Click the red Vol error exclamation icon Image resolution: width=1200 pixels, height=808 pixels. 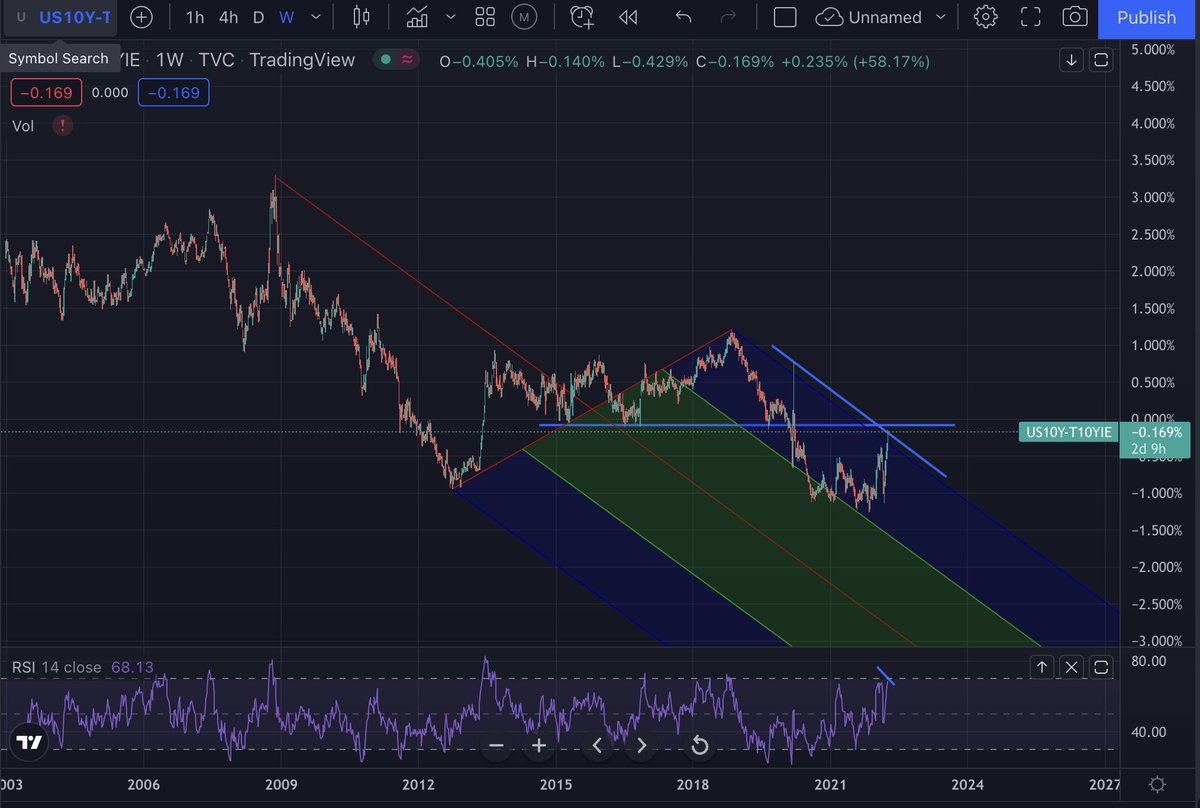coord(62,125)
